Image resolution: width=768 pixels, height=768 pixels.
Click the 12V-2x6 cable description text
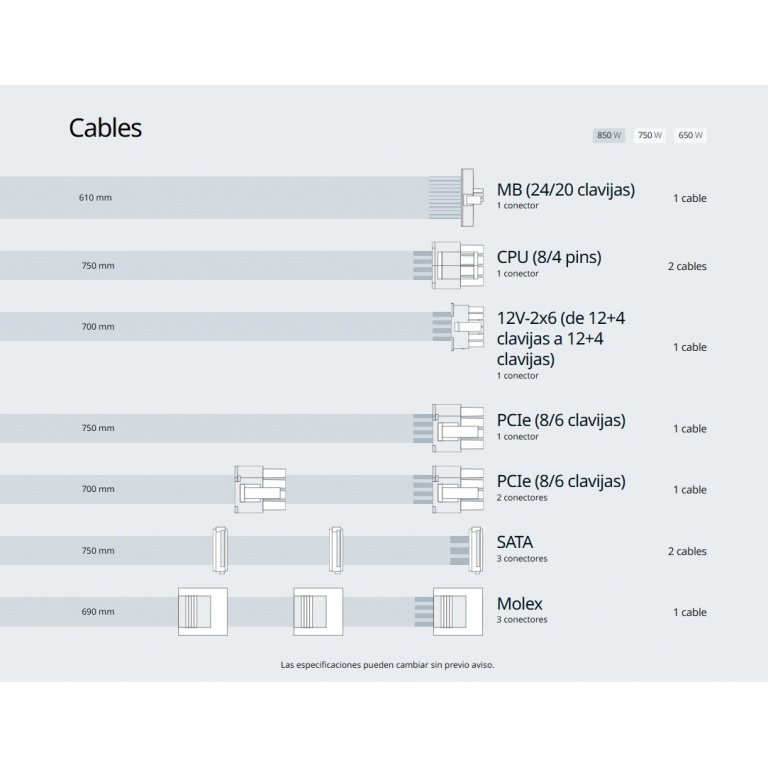[x=562, y=338]
